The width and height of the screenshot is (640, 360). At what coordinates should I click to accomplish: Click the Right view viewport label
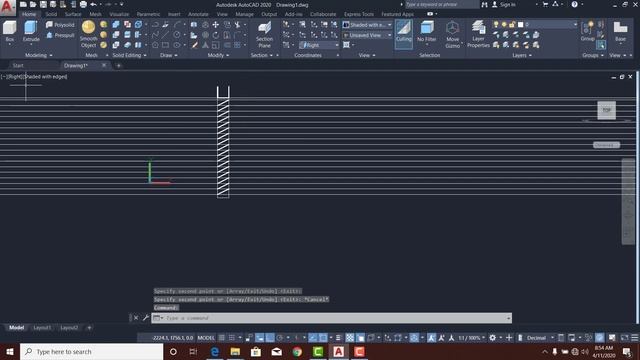point(16,76)
